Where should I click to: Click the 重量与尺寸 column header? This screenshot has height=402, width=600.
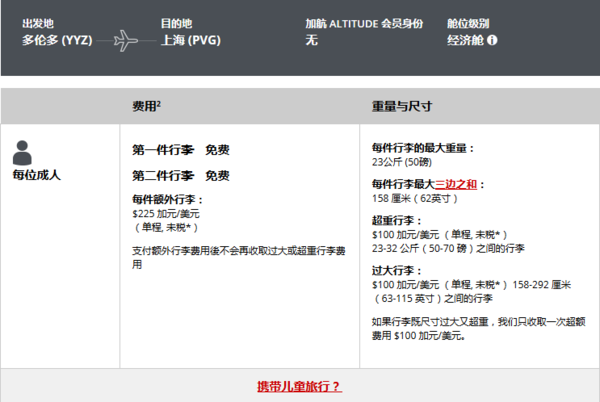point(401,105)
